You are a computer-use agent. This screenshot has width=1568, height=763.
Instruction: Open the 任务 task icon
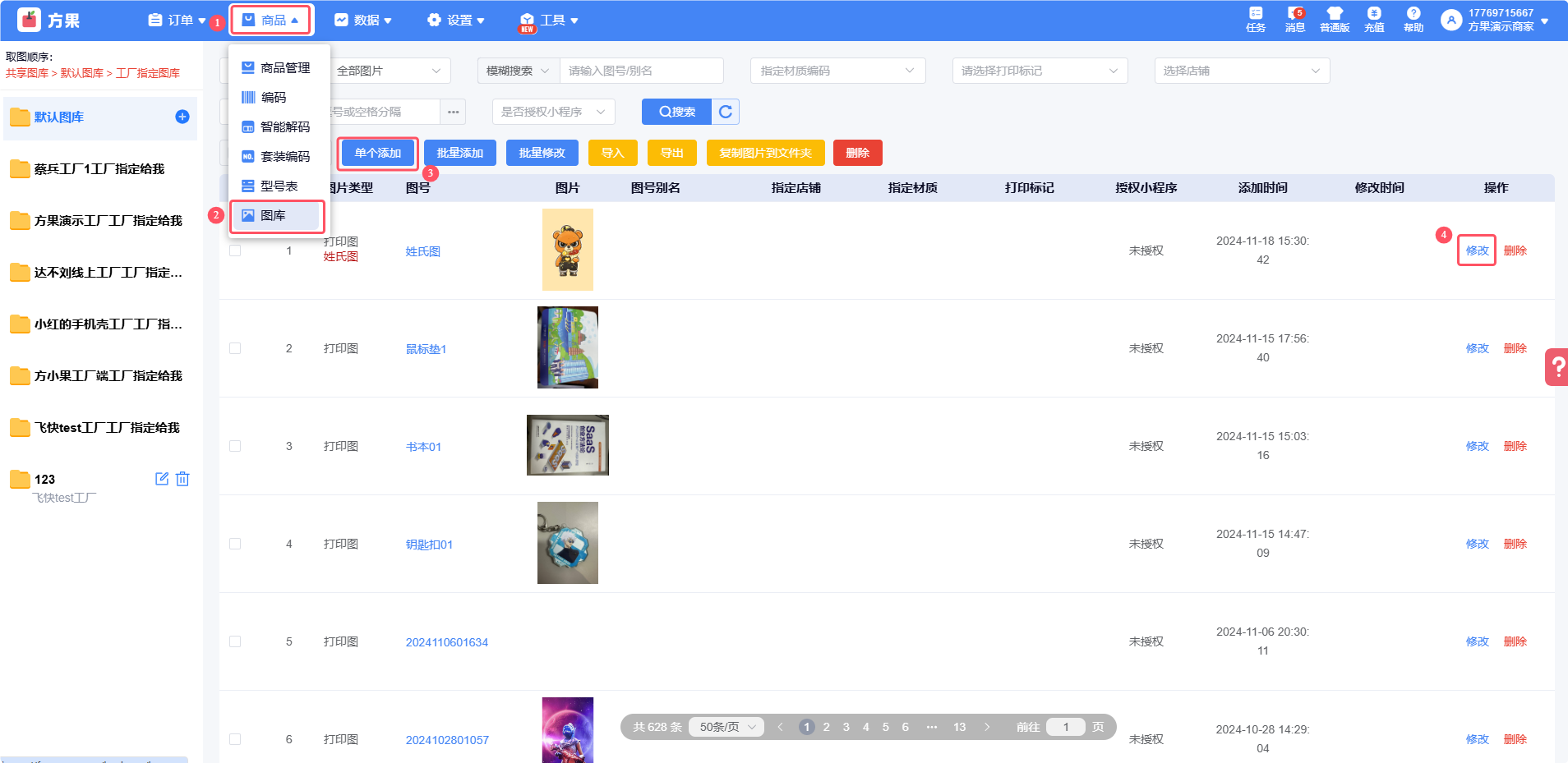1256,13
